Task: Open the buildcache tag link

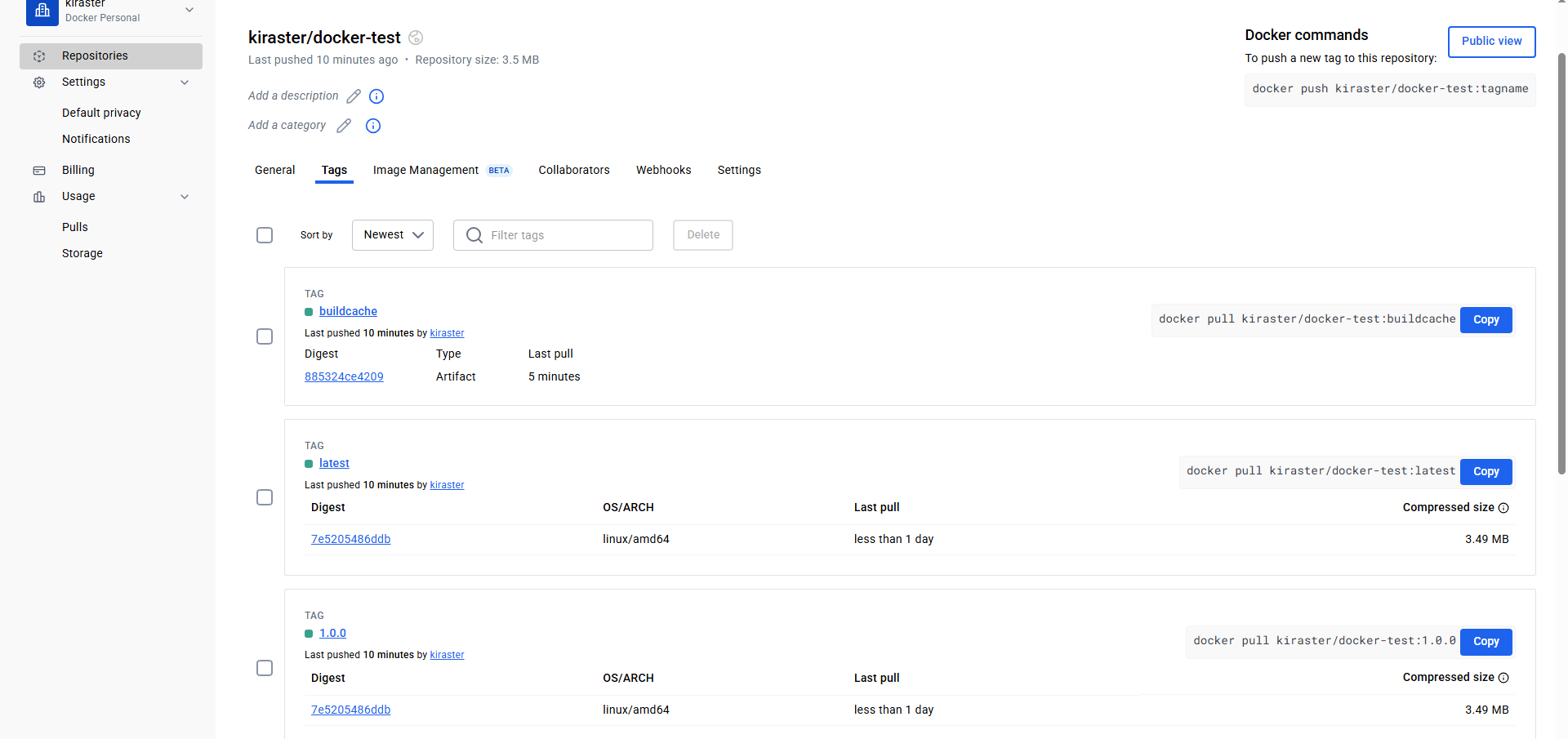Action: (x=348, y=311)
